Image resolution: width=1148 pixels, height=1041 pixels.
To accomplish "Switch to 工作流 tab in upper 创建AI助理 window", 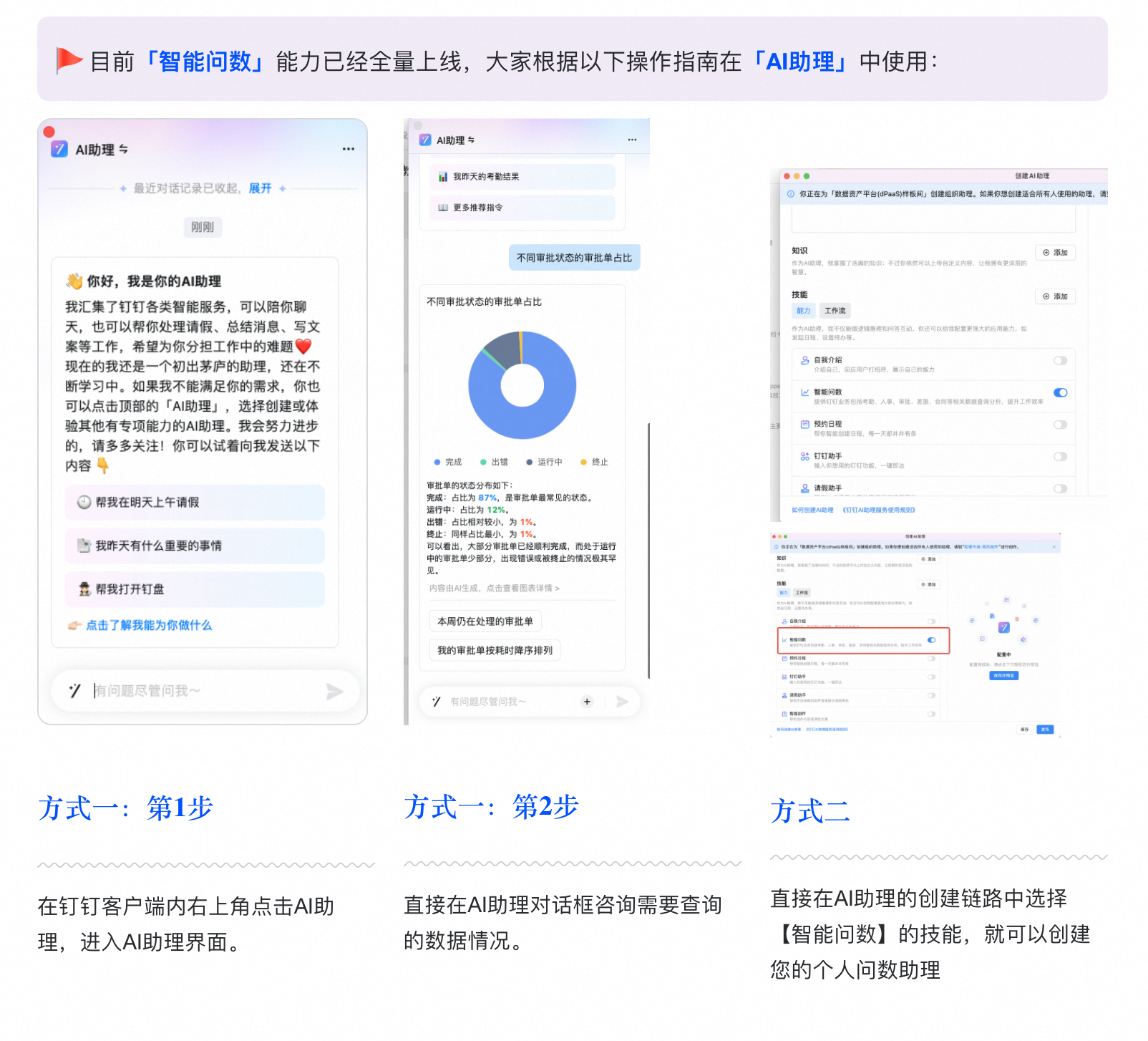I will [x=835, y=311].
